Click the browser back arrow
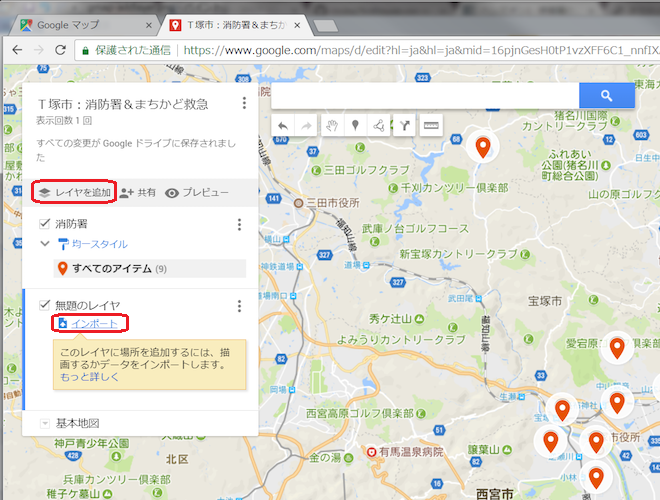The width and height of the screenshot is (660, 500). pyautogui.click(x=17, y=50)
